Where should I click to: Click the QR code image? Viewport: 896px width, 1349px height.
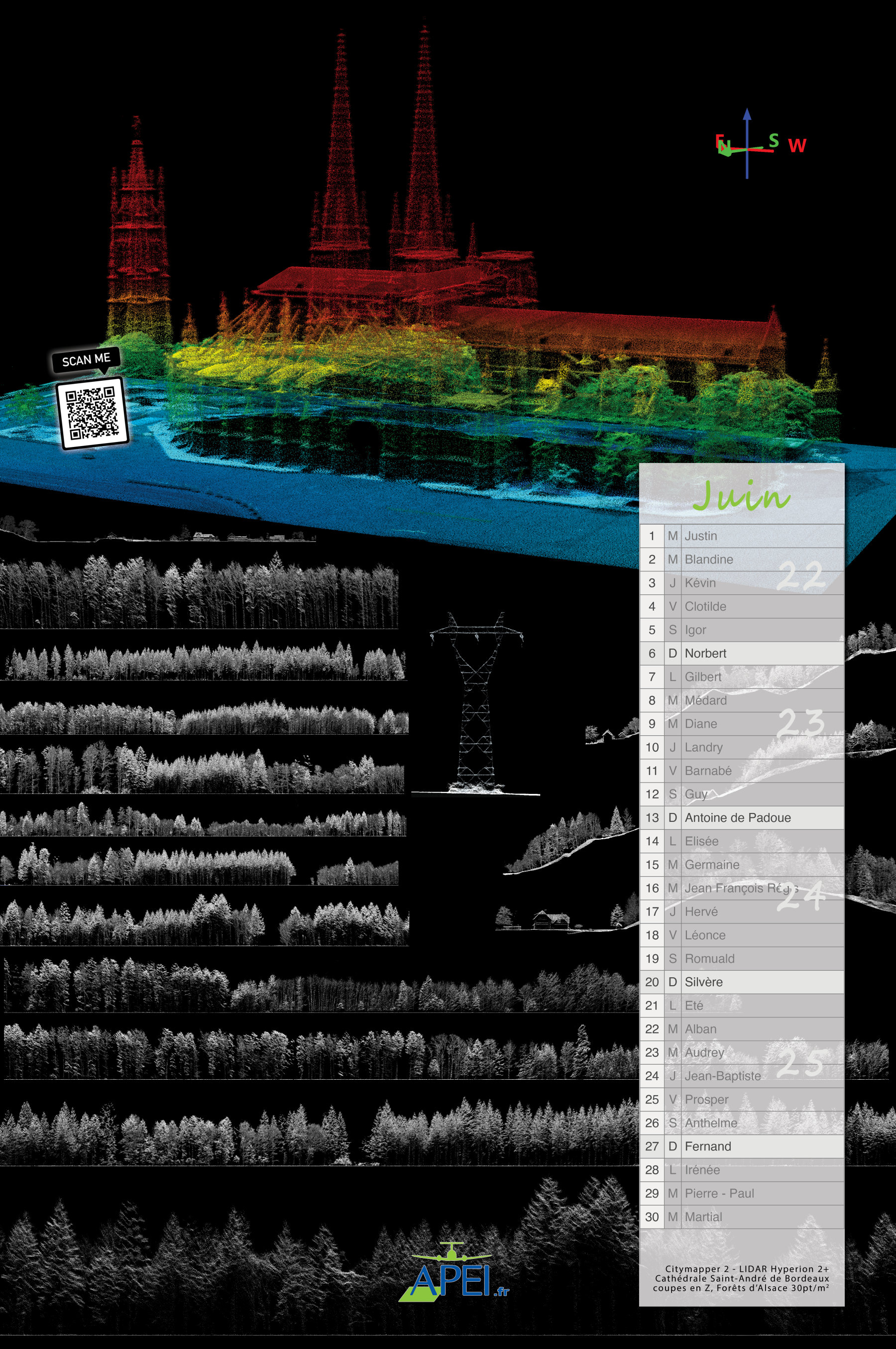93,413
